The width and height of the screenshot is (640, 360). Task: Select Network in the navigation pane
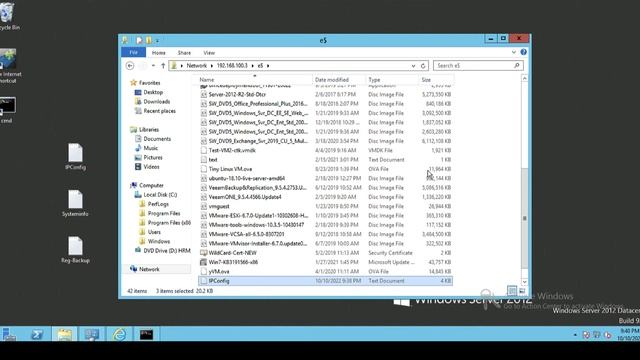click(149, 269)
